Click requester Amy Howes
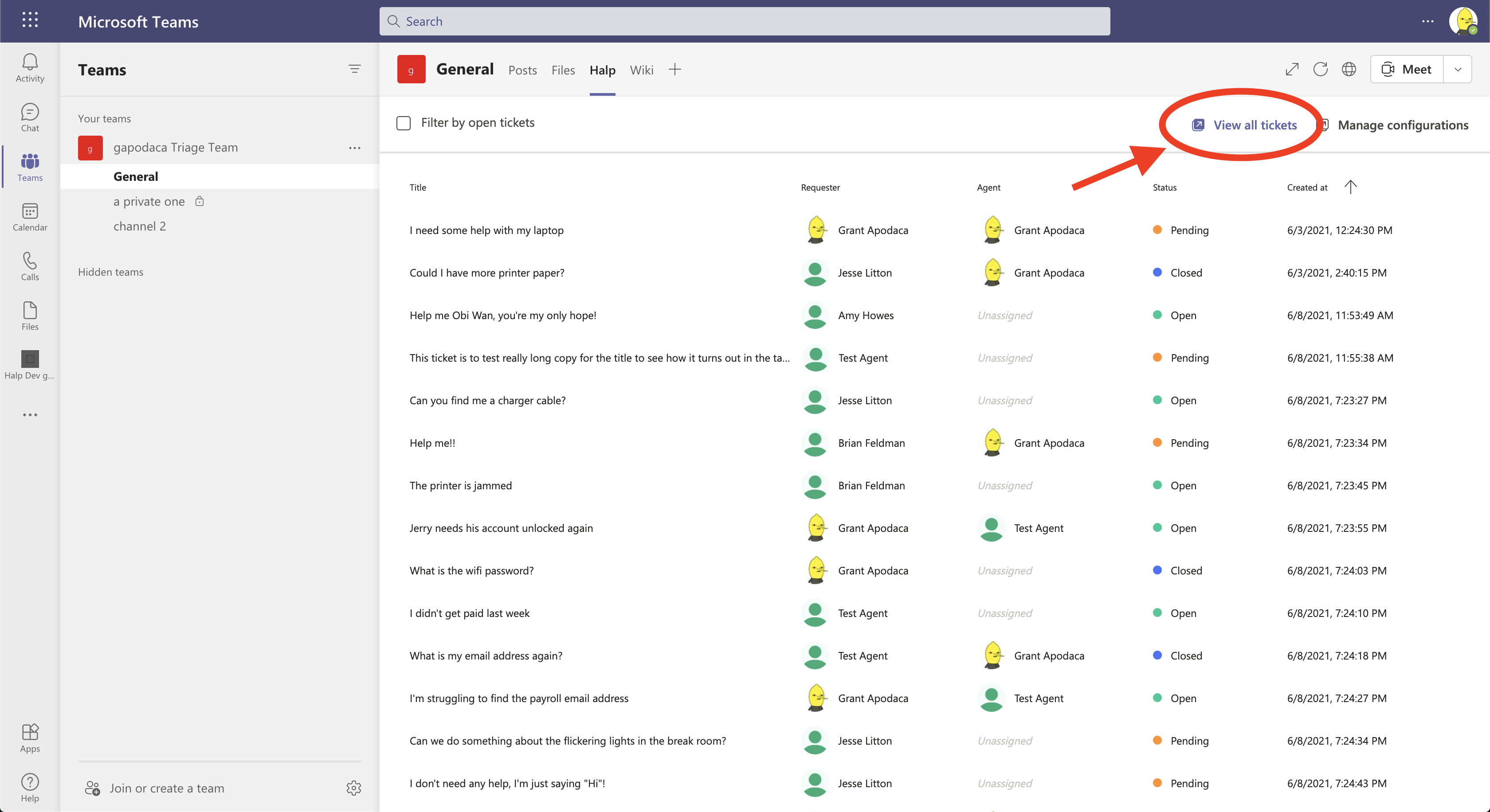The width and height of the screenshot is (1490, 812). pos(866,315)
